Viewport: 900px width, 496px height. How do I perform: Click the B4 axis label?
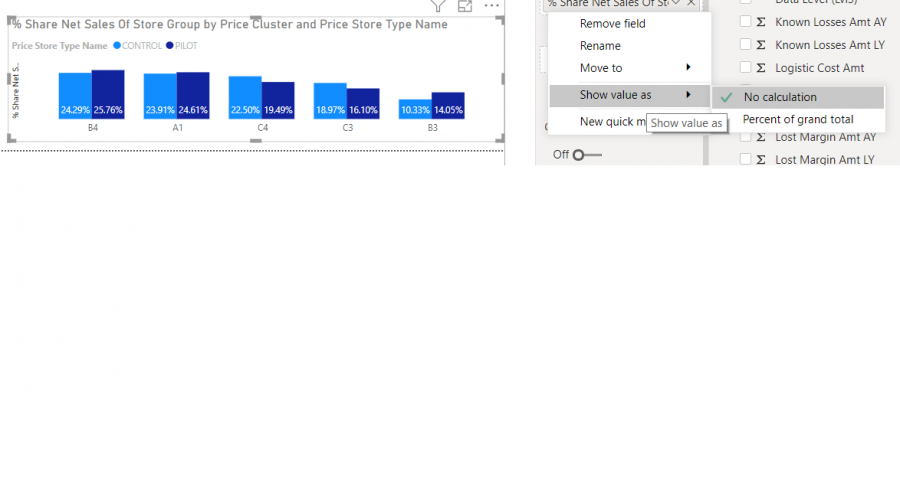click(92, 127)
